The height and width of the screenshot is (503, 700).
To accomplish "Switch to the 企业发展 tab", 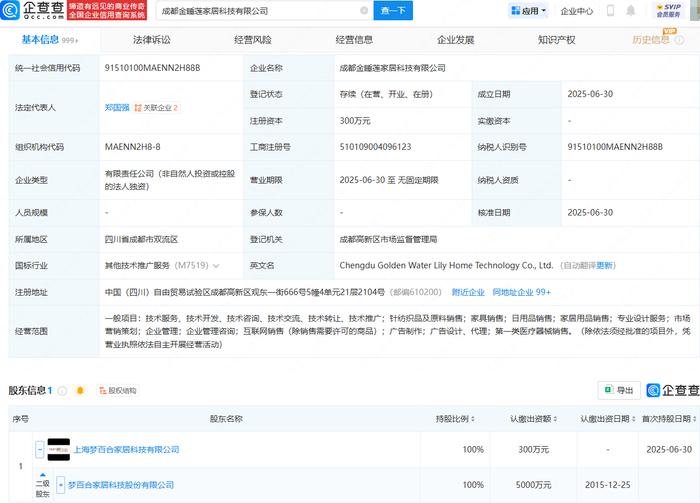I will pos(455,40).
